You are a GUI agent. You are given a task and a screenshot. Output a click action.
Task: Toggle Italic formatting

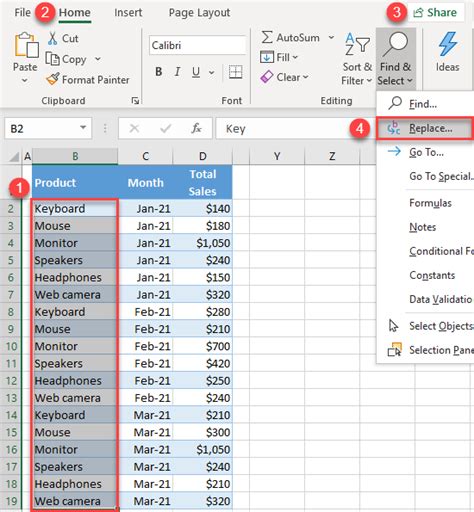(177, 72)
